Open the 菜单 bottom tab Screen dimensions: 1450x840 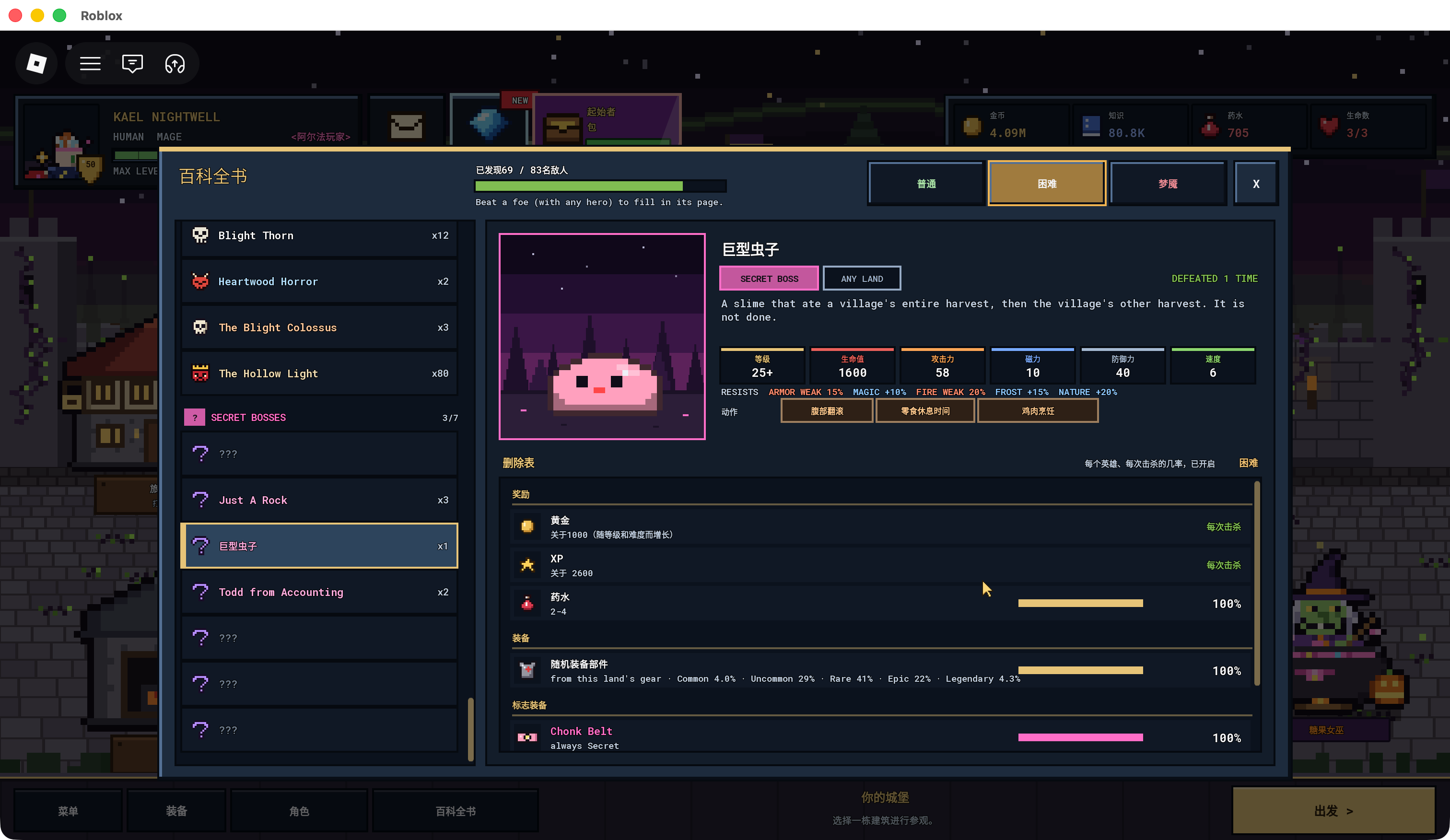[68, 811]
